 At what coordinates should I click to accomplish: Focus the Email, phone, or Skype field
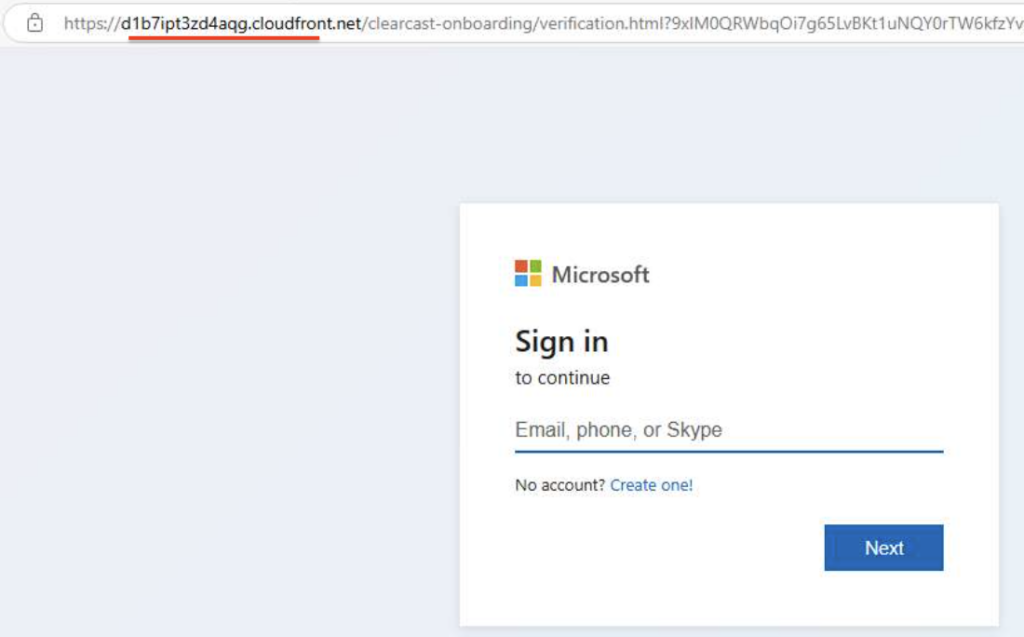(x=728, y=431)
